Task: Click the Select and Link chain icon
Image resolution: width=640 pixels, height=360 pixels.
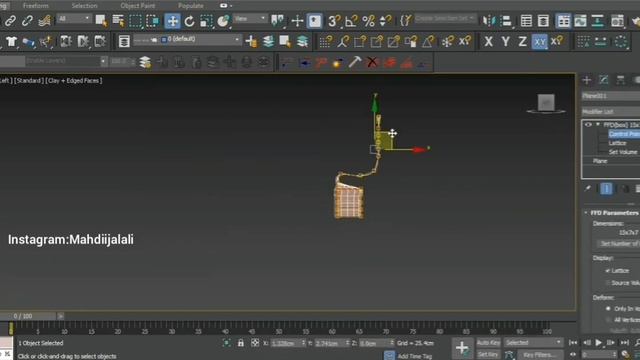Action: click(10, 20)
